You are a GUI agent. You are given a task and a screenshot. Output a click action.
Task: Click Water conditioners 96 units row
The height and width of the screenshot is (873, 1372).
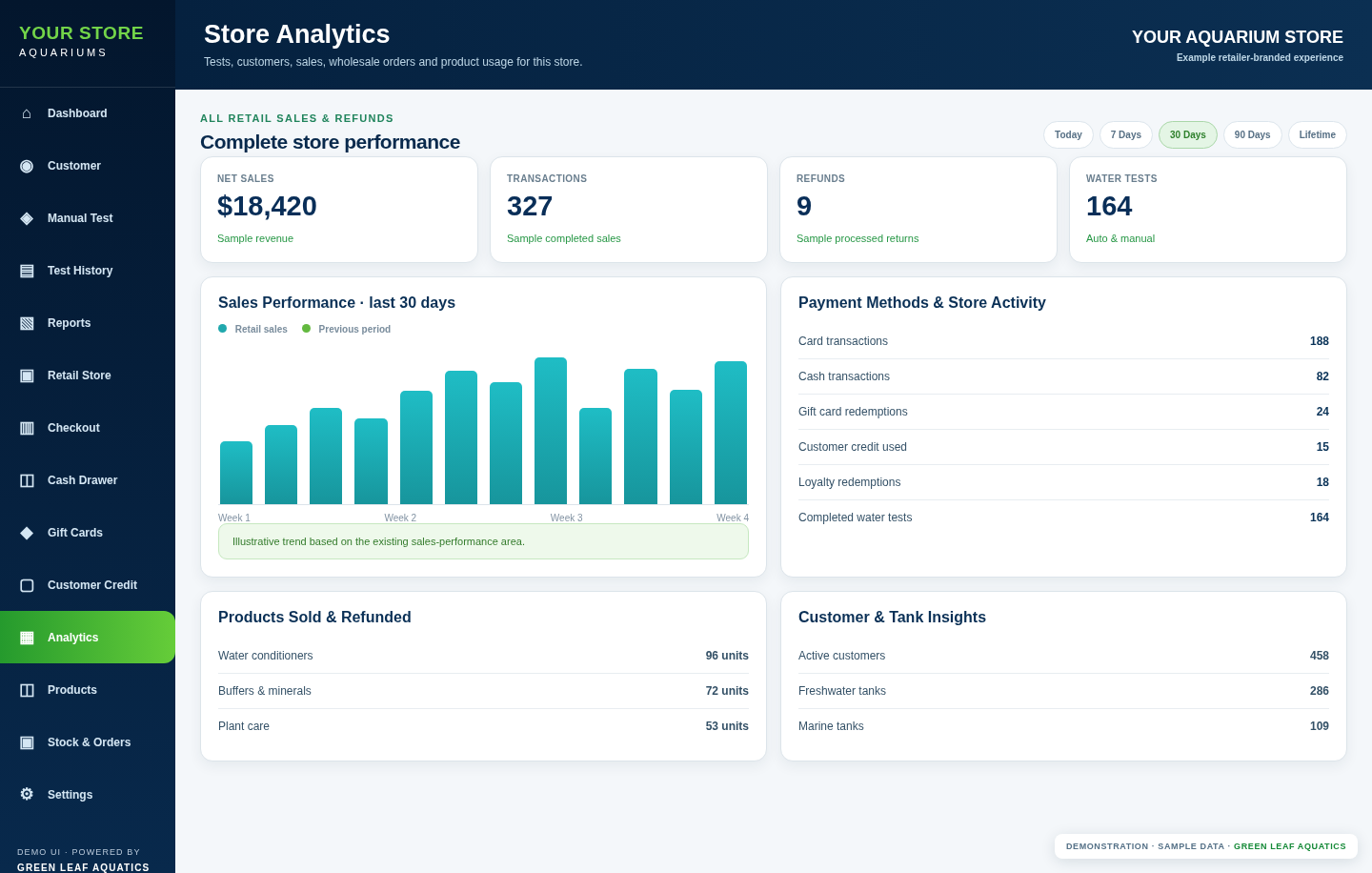[483, 656]
